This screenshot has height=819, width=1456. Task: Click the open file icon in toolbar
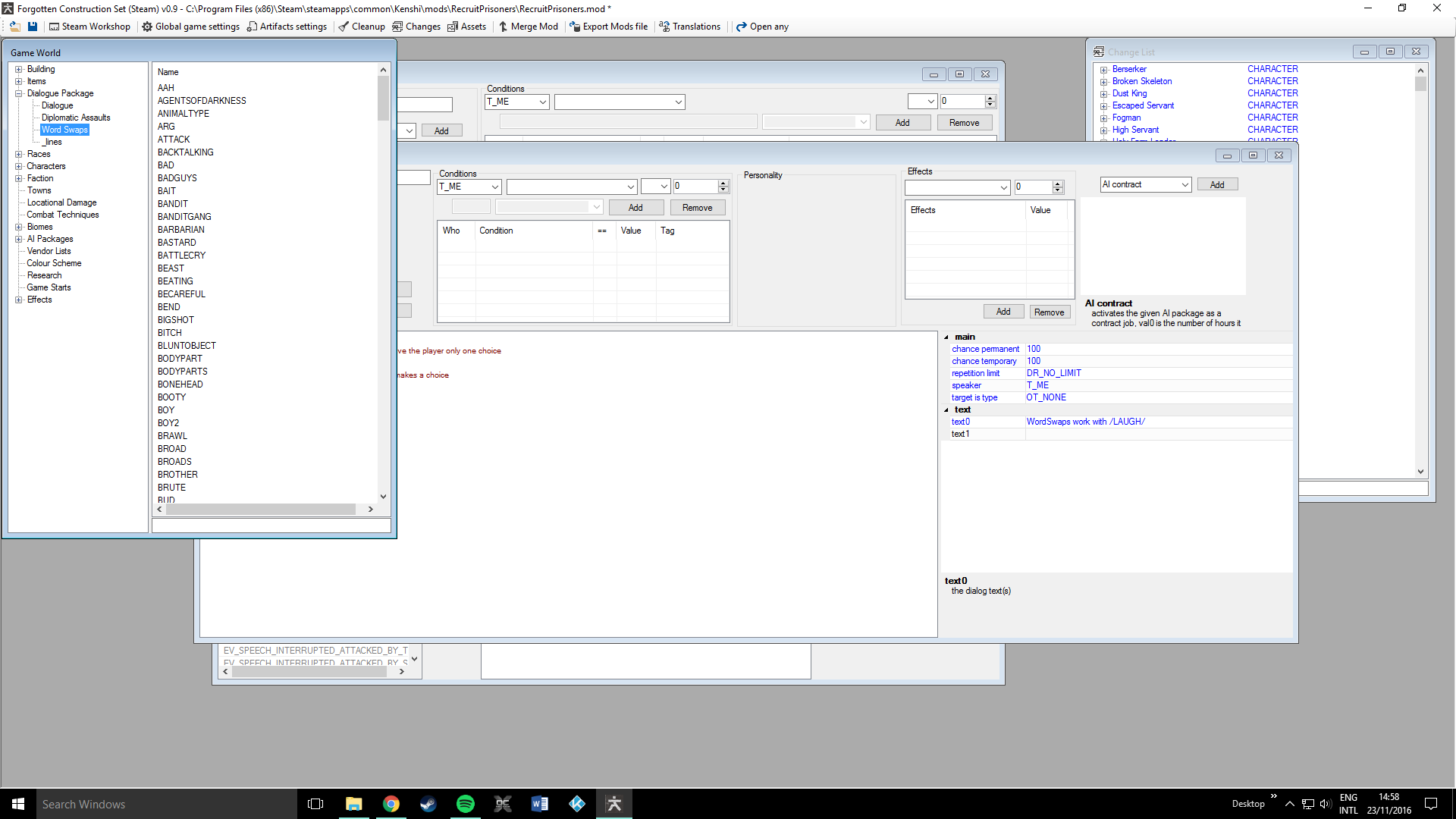click(14, 27)
